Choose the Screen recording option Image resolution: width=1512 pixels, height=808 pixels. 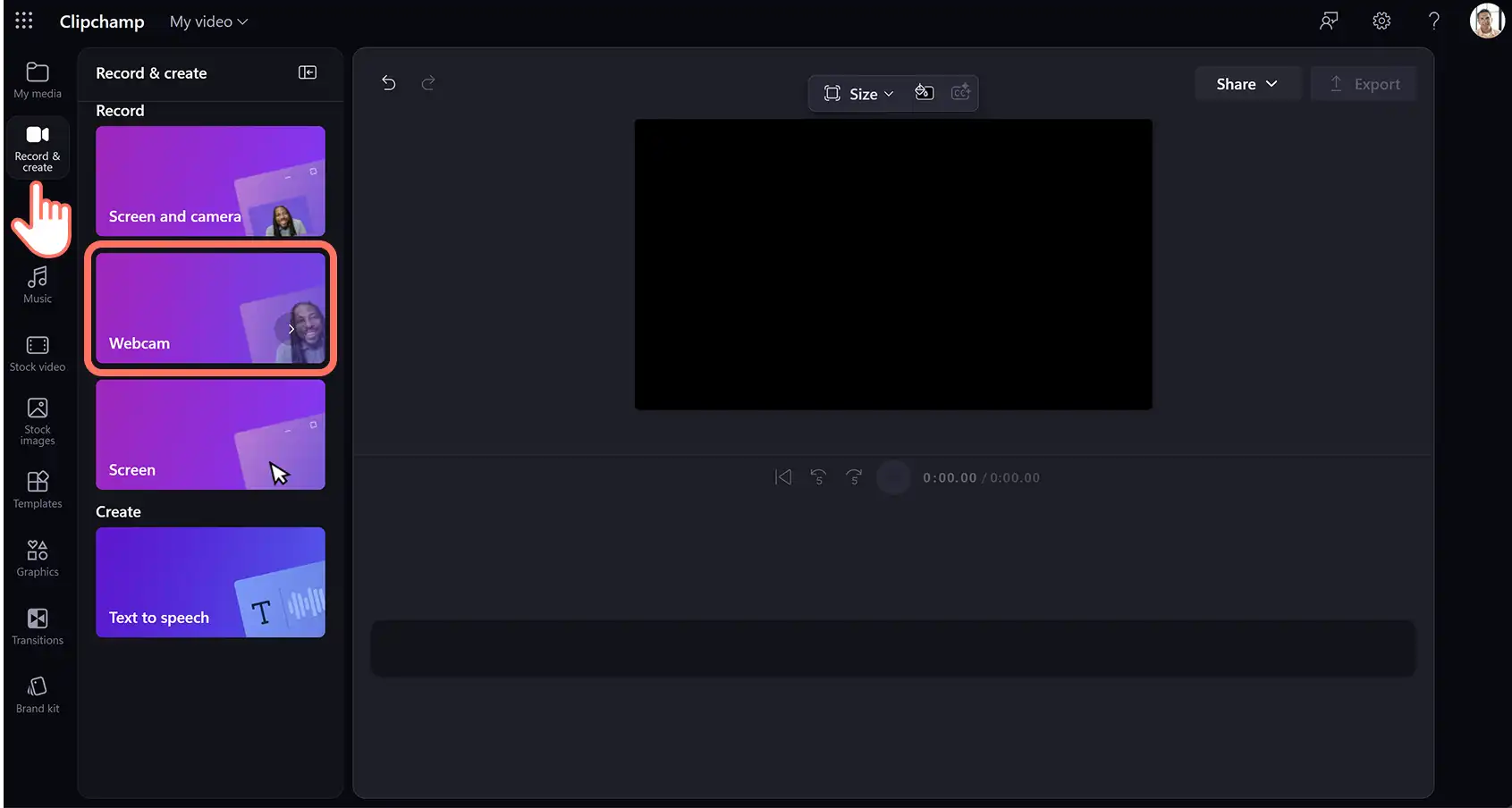click(210, 434)
